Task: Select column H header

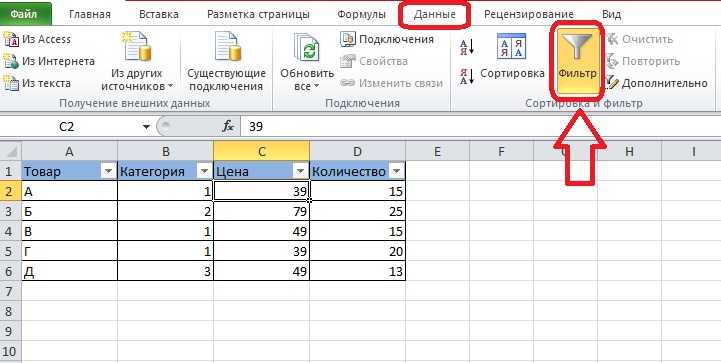Action: [629, 151]
